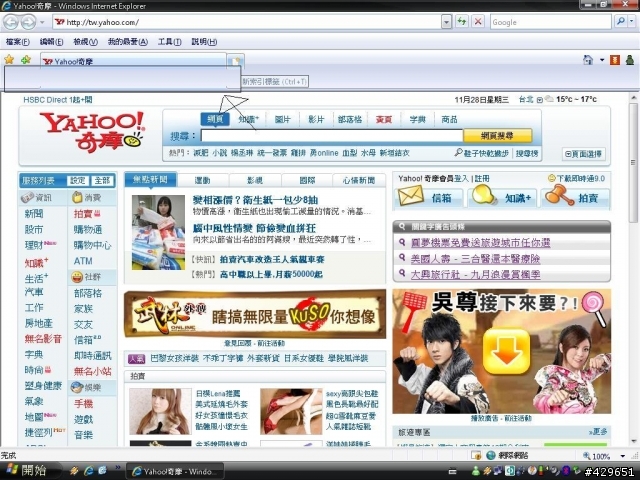
Task: Click the search magnifier icon beside Google box
Action: click(621, 22)
